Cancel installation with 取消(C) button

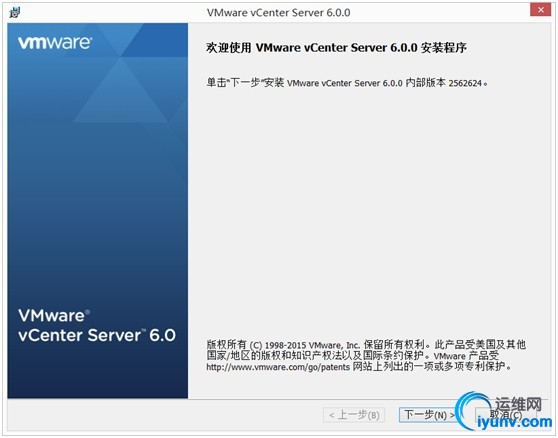click(506, 415)
